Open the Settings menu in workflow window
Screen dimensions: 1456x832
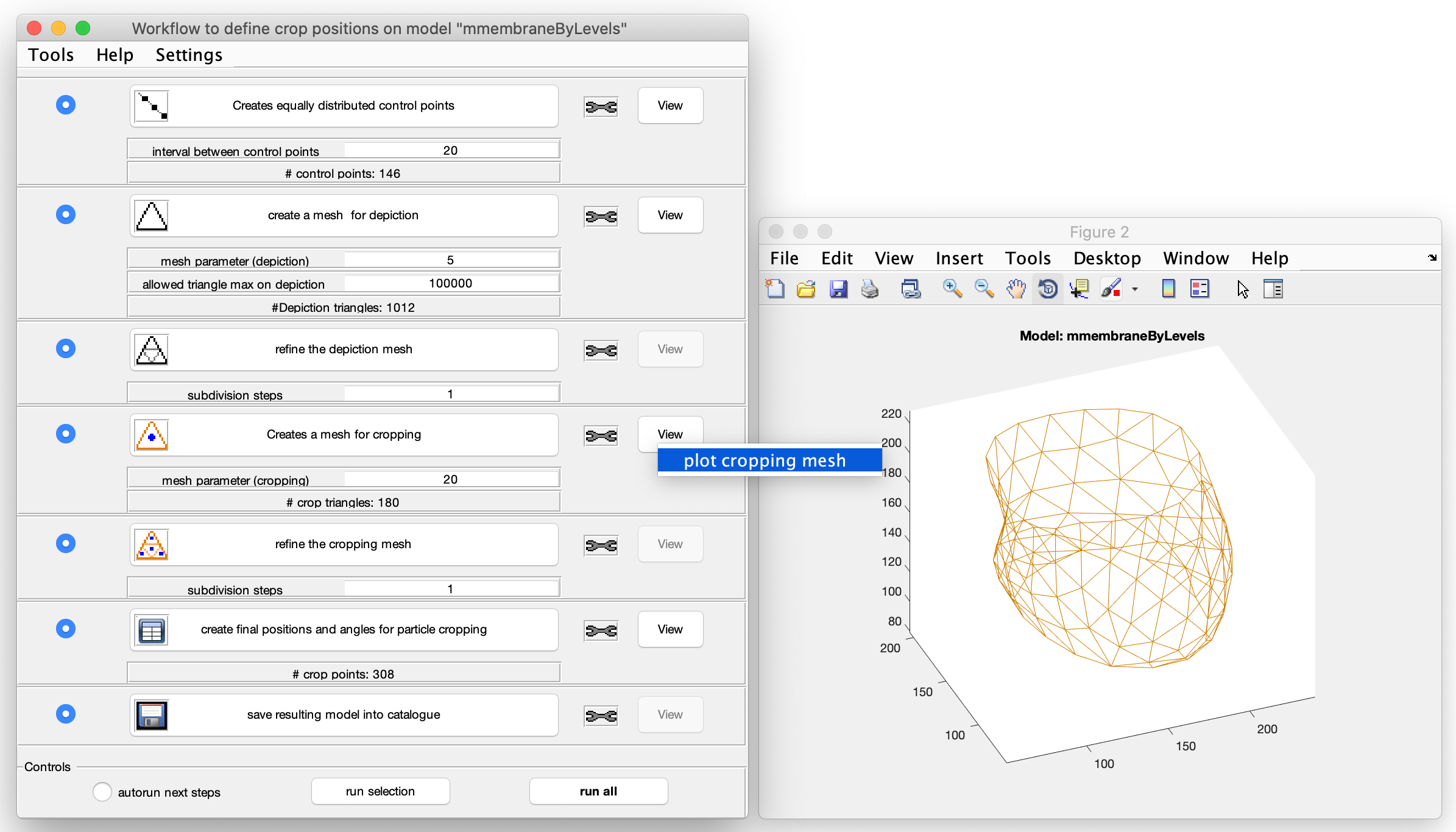point(189,55)
